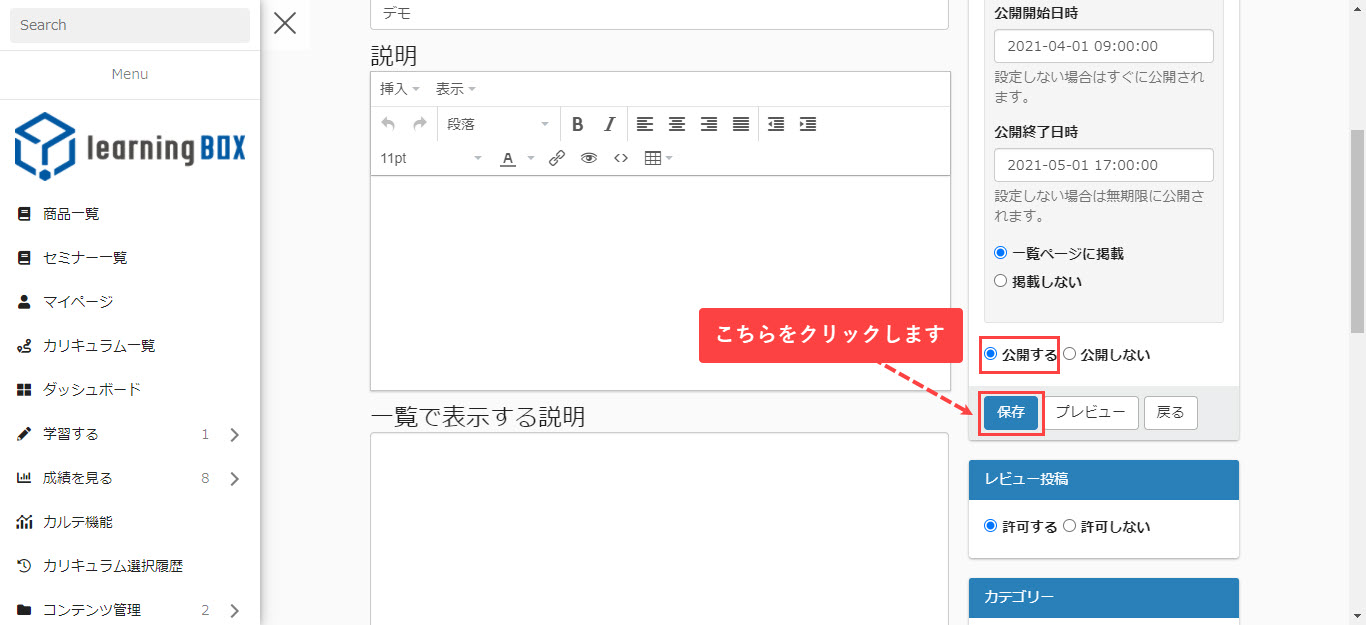Choose 許可しない for review posting
This screenshot has width=1366, height=625.
pyautogui.click(x=1070, y=526)
